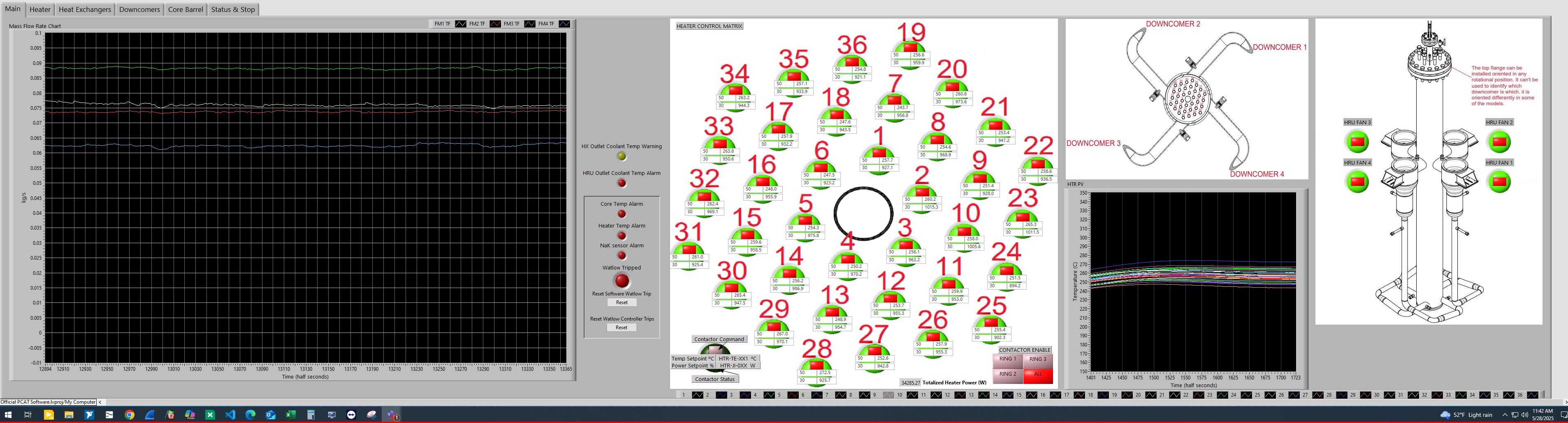Click heater 28 red indicator button
The height and width of the screenshot is (423, 1568).
817,365
